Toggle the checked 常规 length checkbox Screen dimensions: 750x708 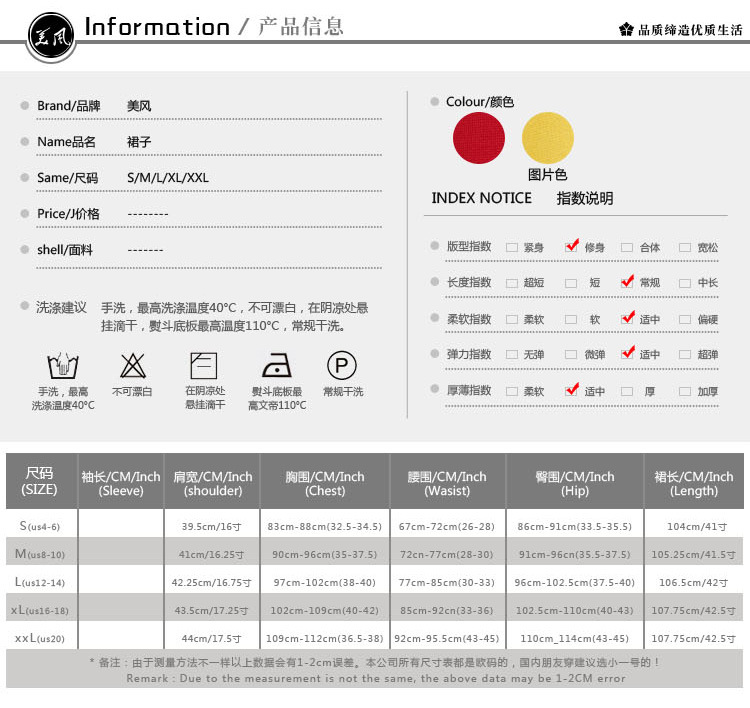coord(627,281)
